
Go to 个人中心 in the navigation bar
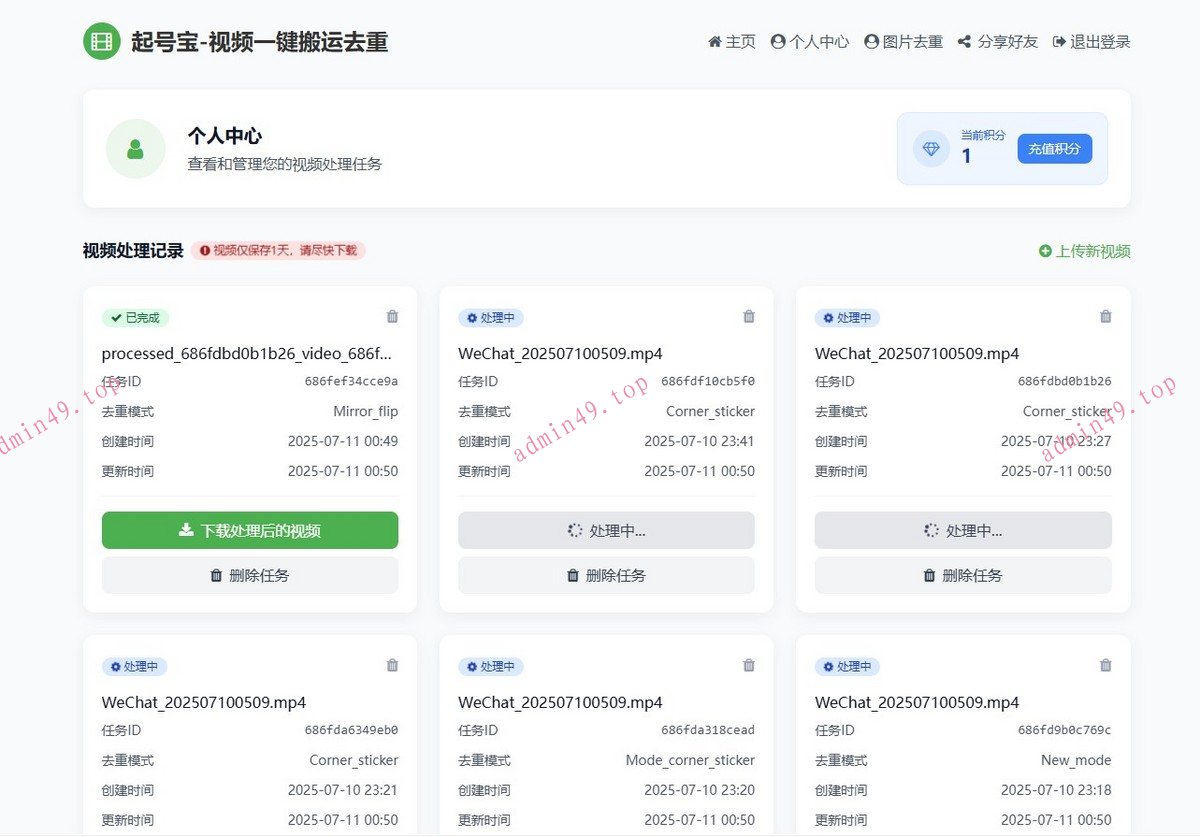point(810,42)
